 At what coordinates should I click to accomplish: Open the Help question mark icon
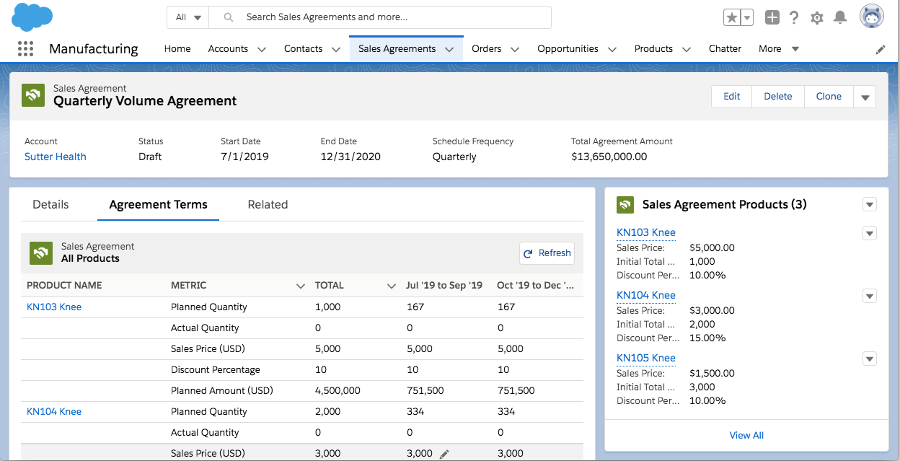pos(794,17)
